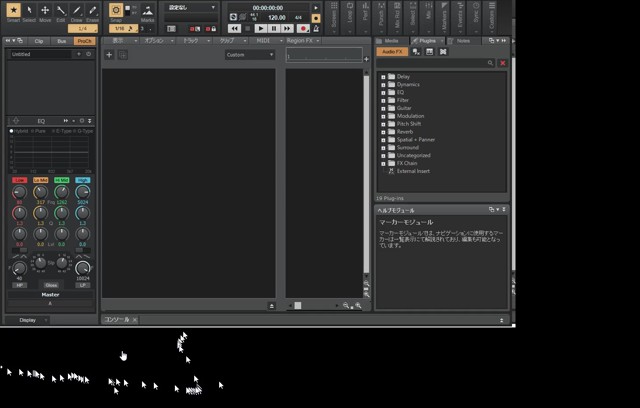This screenshot has width=640, height=408.
Task: Open the トラック menu
Action: coord(194,41)
